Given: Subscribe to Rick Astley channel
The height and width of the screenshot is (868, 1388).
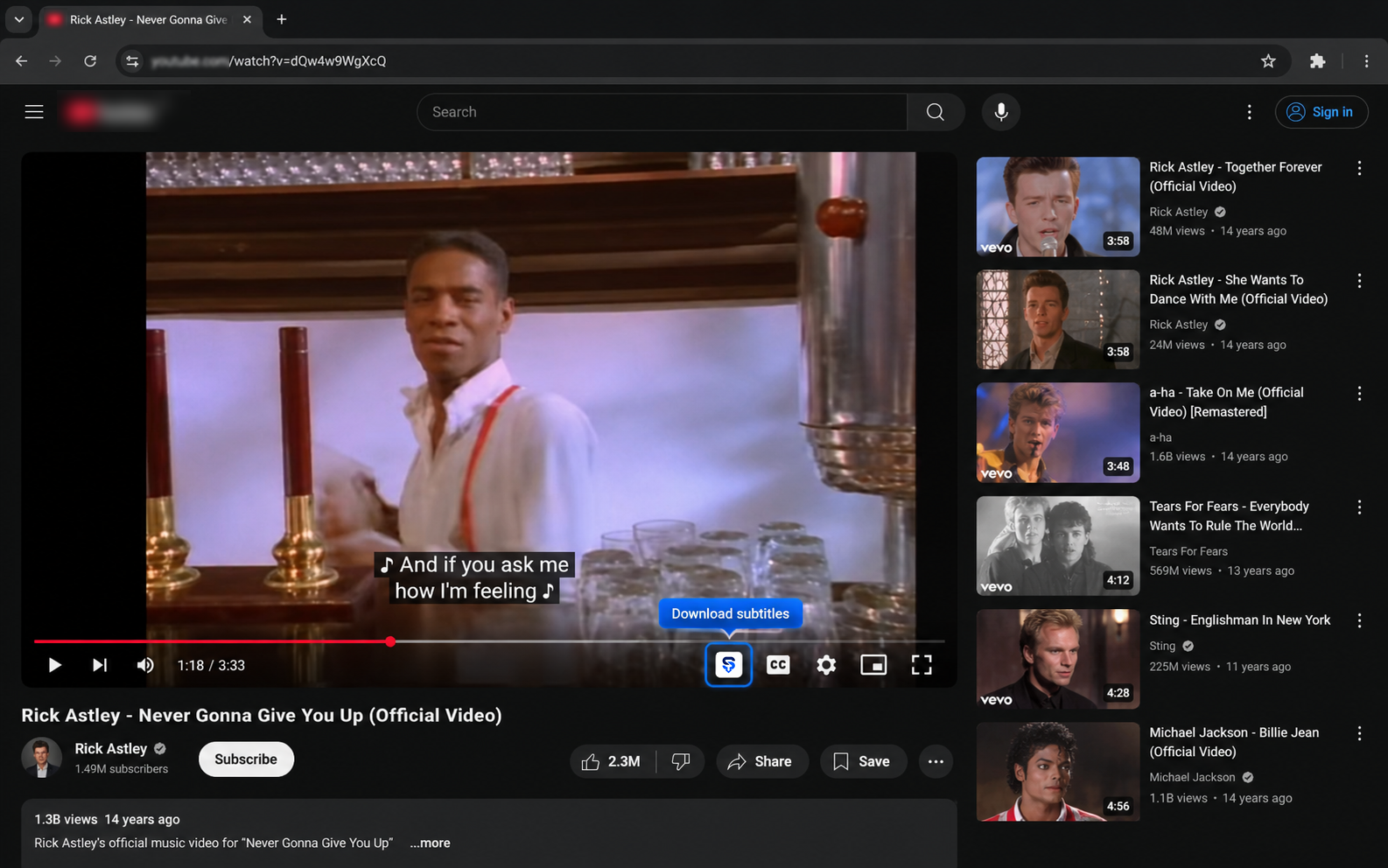Looking at the screenshot, I should click(x=246, y=759).
